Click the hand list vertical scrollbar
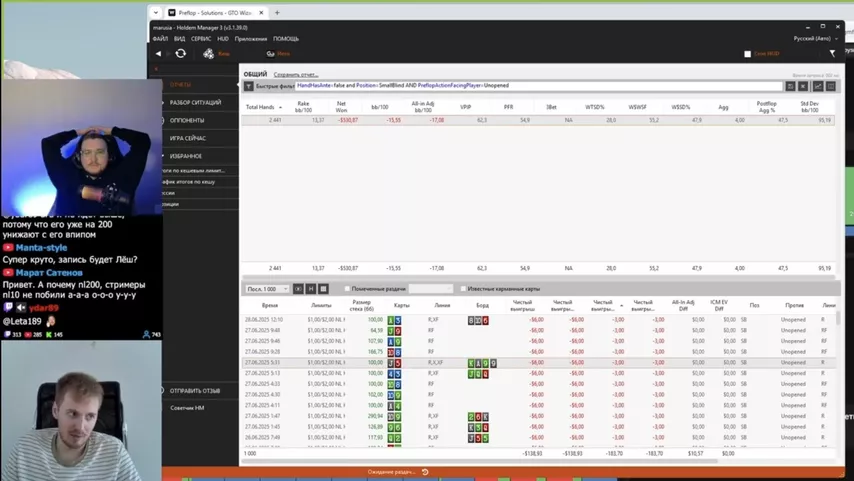 (x=838, y=318)
